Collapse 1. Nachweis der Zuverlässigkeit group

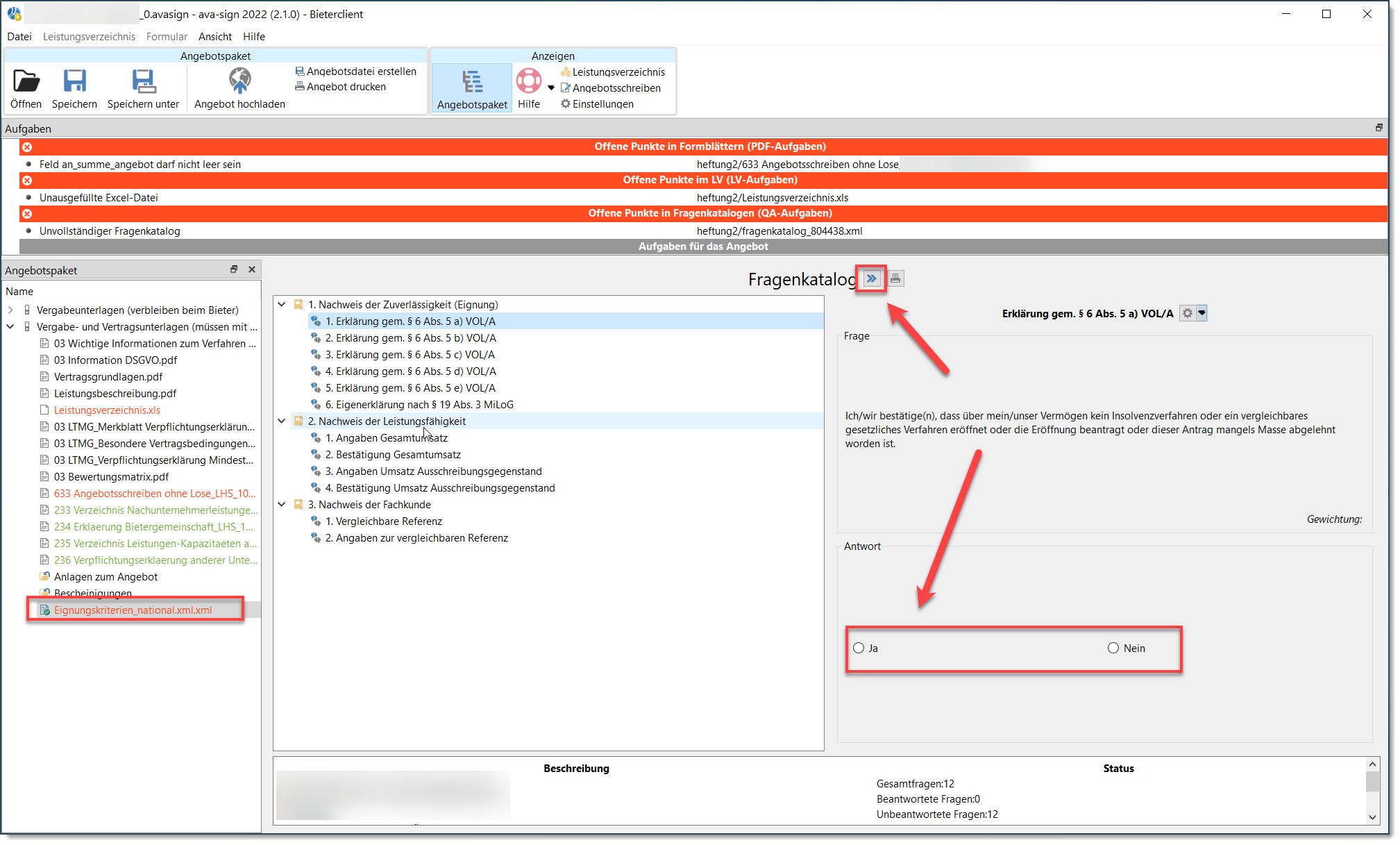[x=282, y=305]
